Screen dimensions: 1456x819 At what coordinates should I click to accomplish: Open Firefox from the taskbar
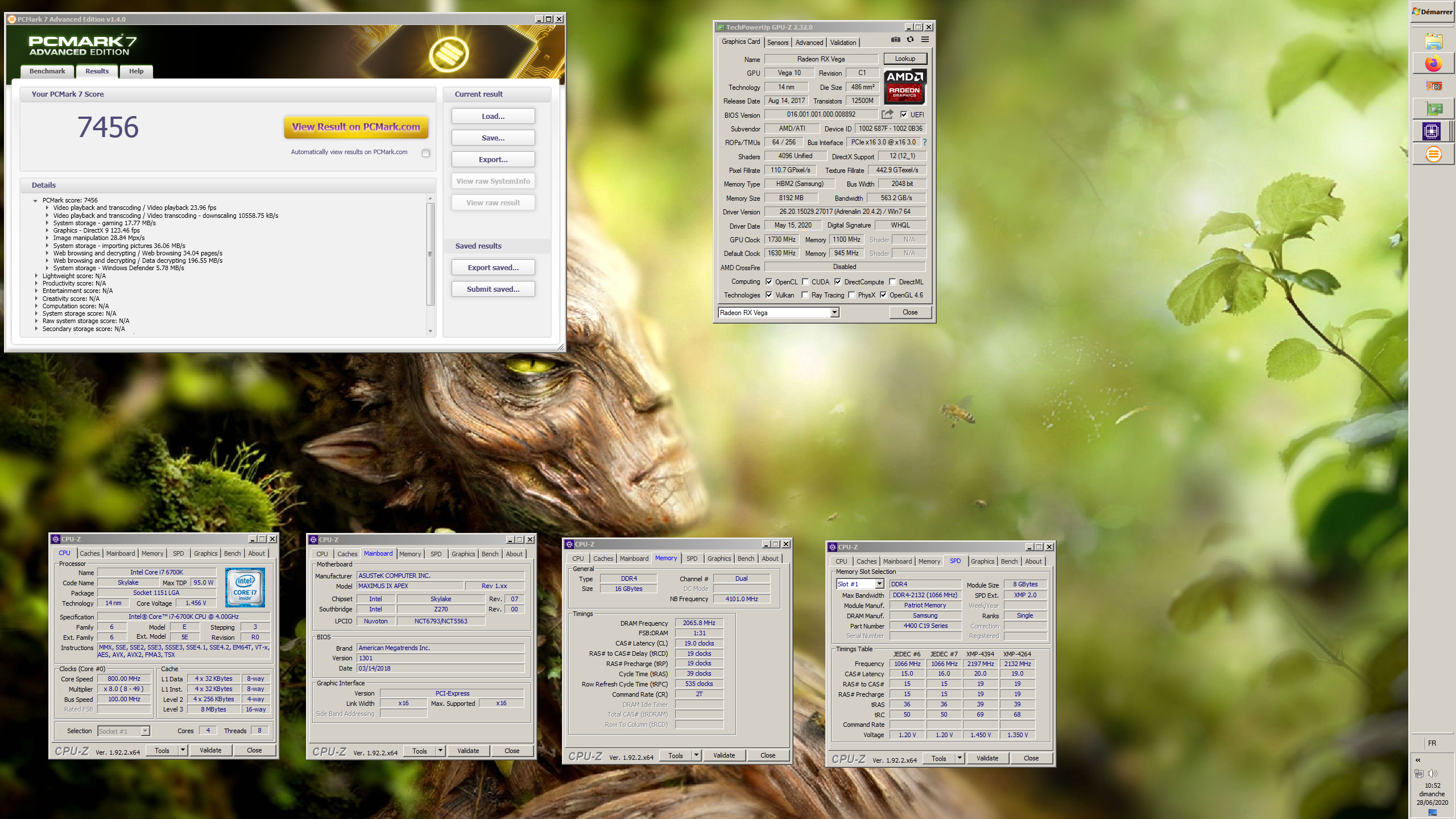[x=1433, y=63]
